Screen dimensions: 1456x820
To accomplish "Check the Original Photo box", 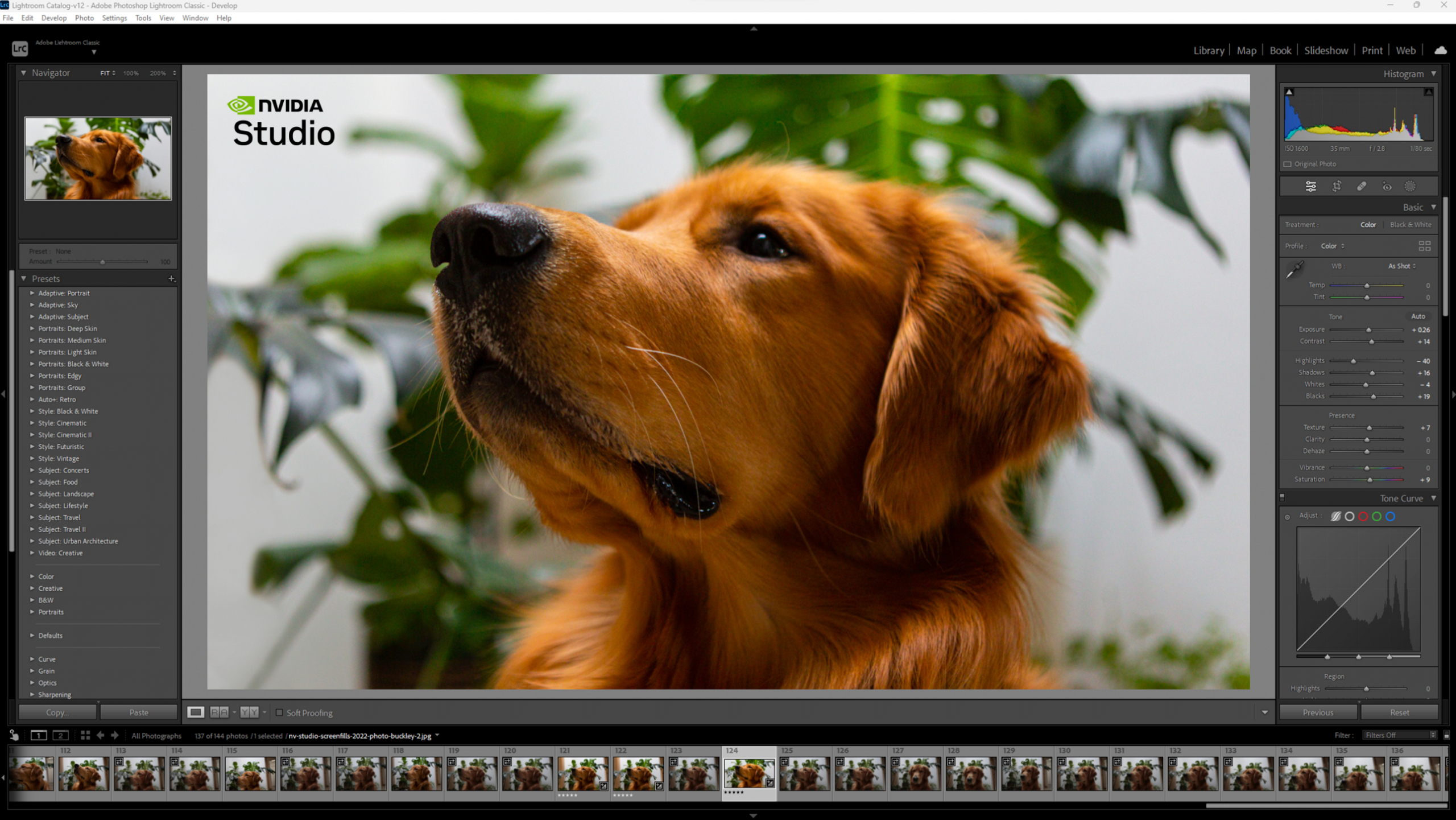I will point(1288,164).
